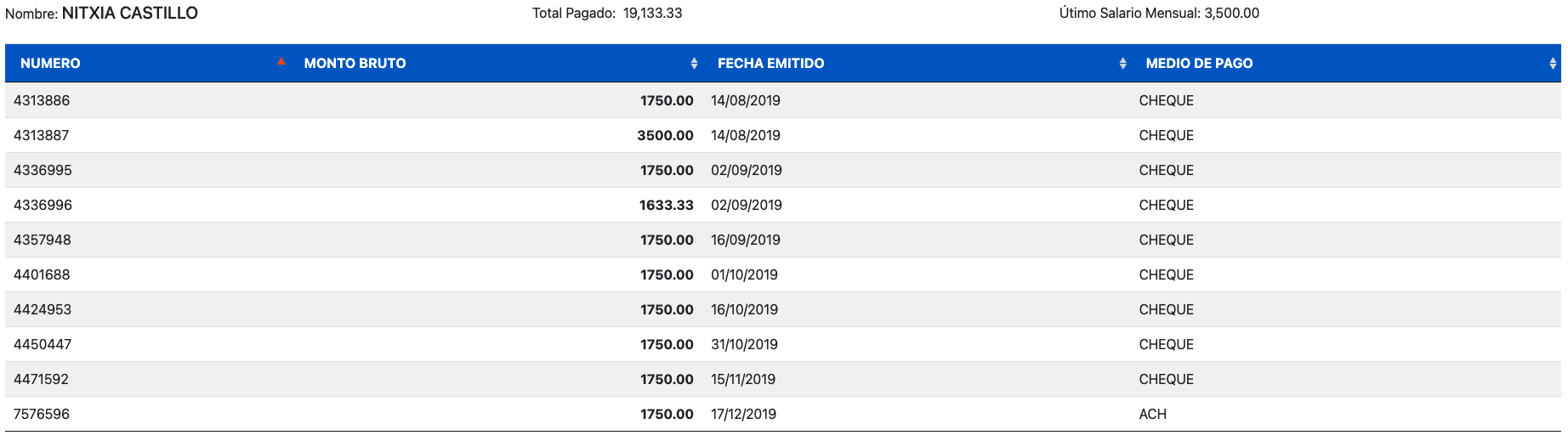Click sort arrows beside FECHA EMITIDO header
Image resolution: width=1568 pixels, height=441 pixels.
click(1122, 64)
